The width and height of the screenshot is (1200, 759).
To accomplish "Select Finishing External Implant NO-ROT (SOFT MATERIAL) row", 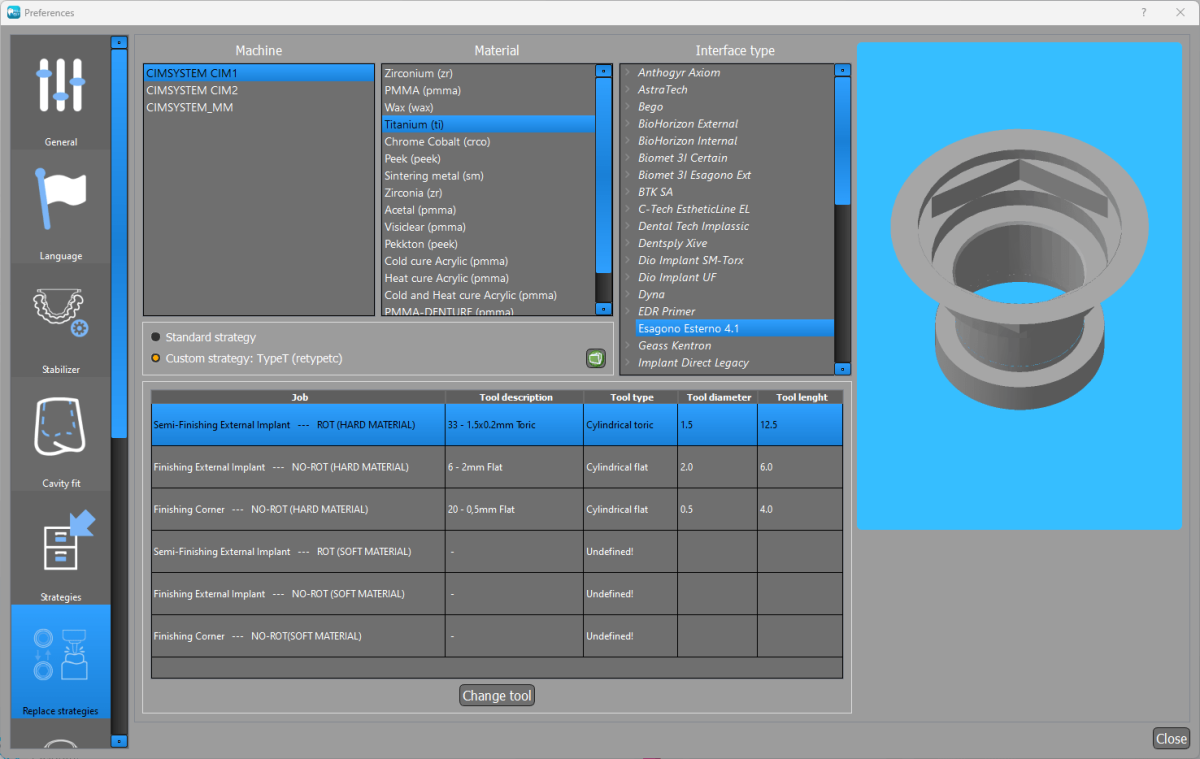I will (x=497, y=593).
